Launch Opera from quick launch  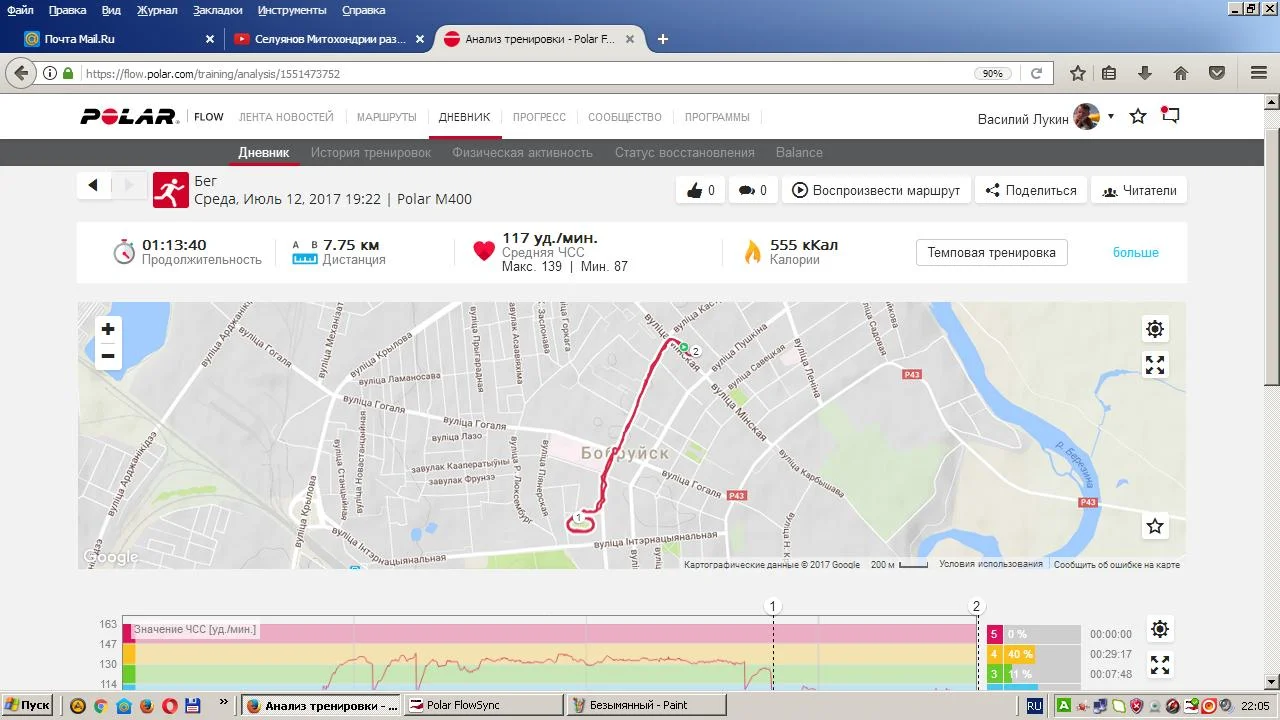[170, 705]
